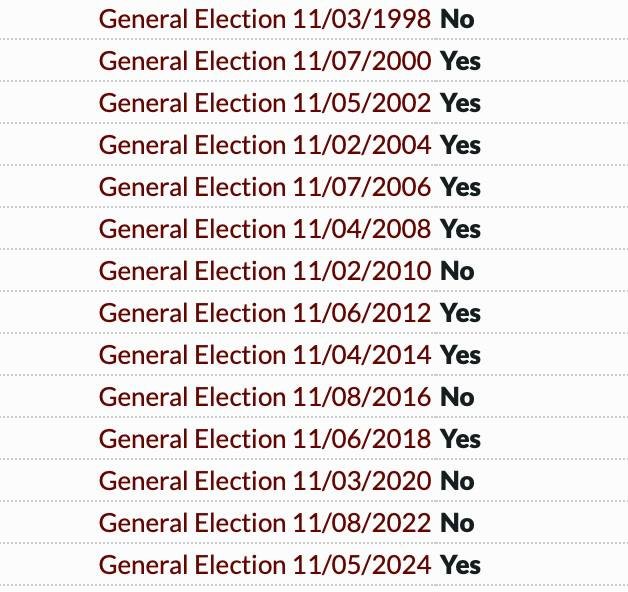Select the No status for the 11/03/2020 election
The width and height of the screenshot is (628, 592).
pos(457,481)
